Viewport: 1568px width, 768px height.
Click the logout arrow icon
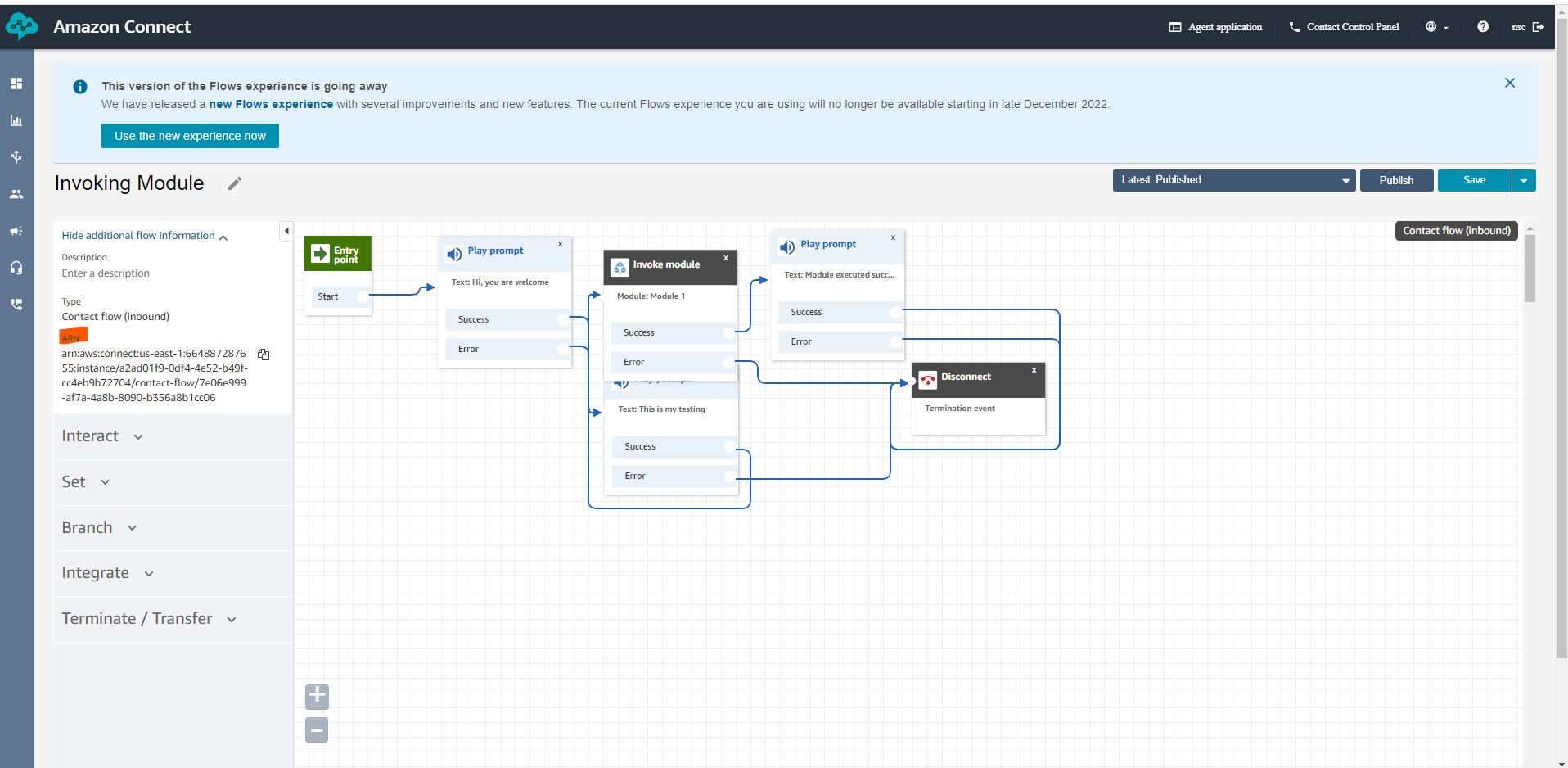(x=1539, y=27)
